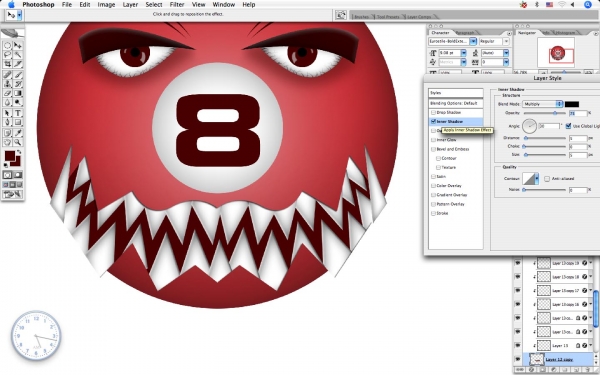600x375 pixels.
Task: Hide Layer 13 copy 18 with eye icon
Action: tap(518, 277)
